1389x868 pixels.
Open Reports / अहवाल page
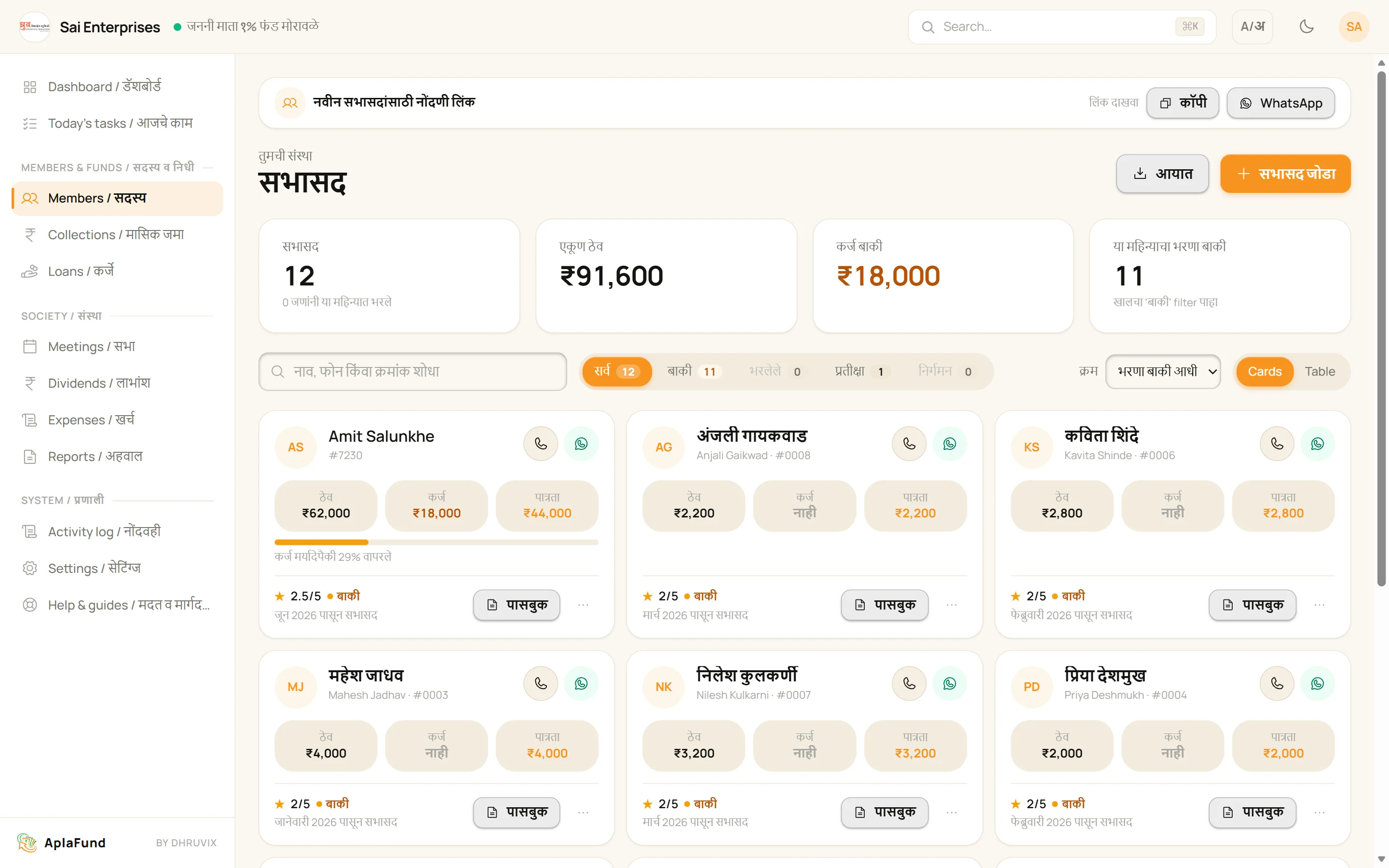(117, 456)
